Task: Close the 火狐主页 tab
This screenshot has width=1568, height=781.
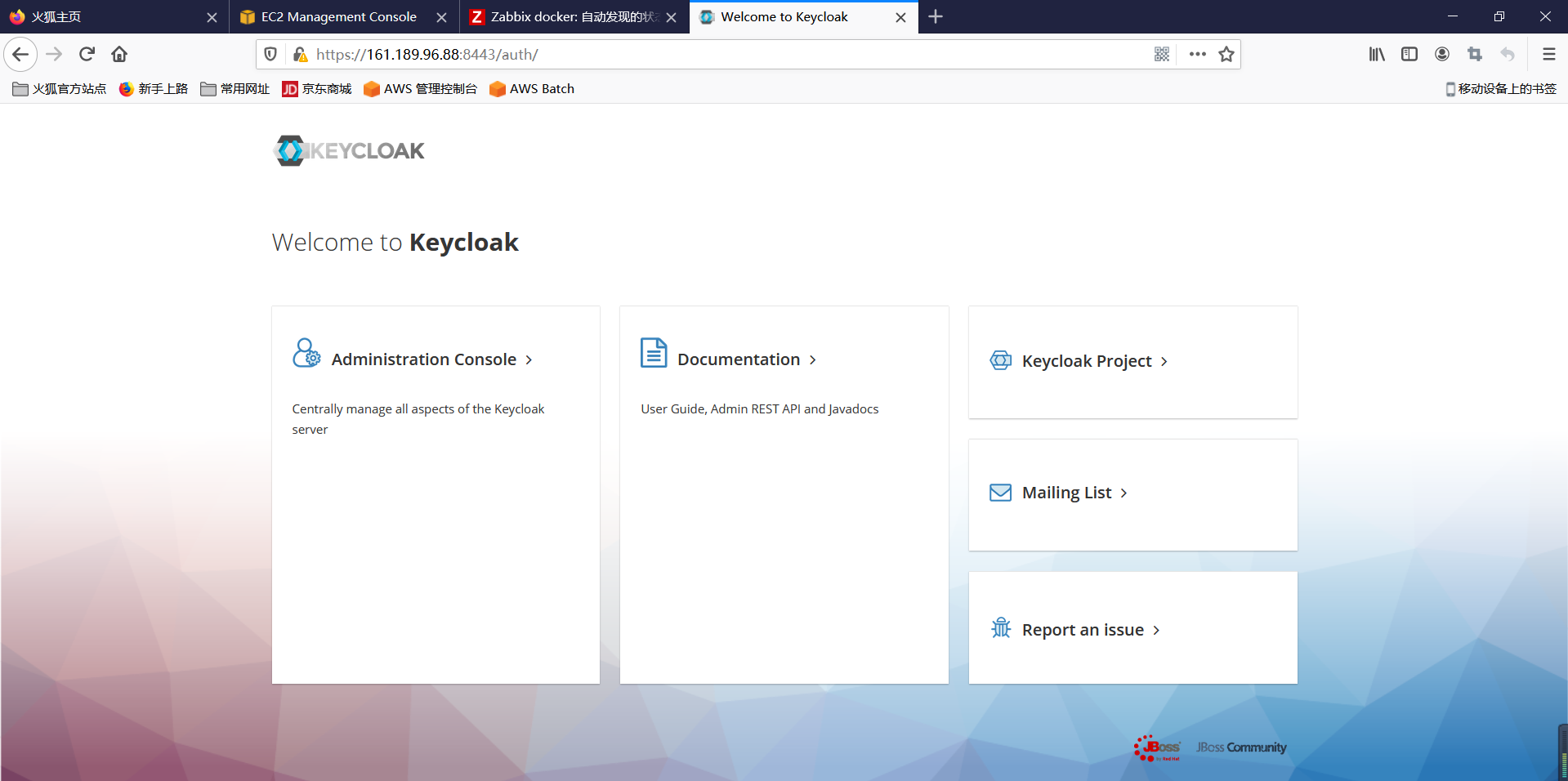Action: [x=212, y=17]
